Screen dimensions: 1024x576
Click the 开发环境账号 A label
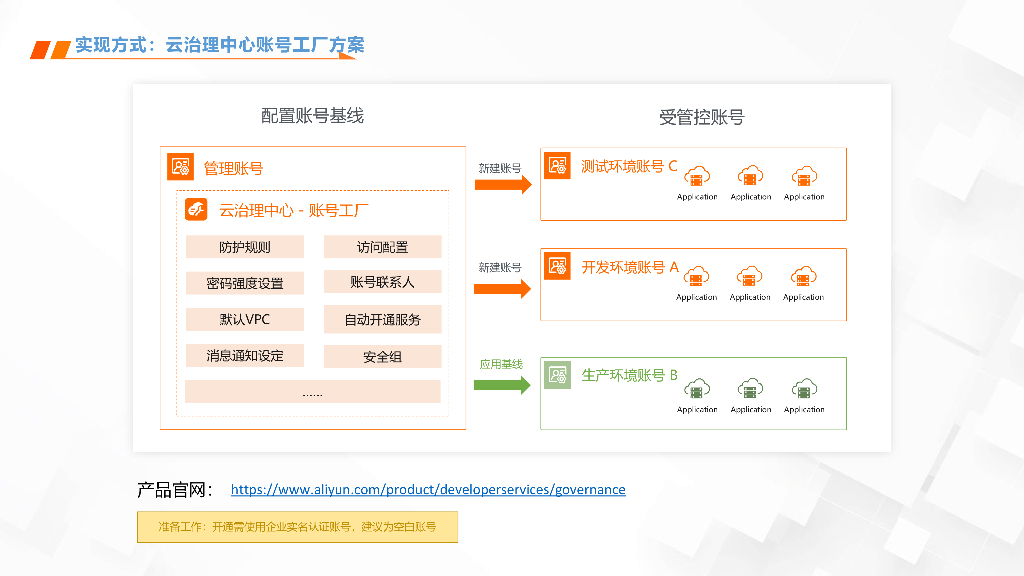(x=630, y=267)
